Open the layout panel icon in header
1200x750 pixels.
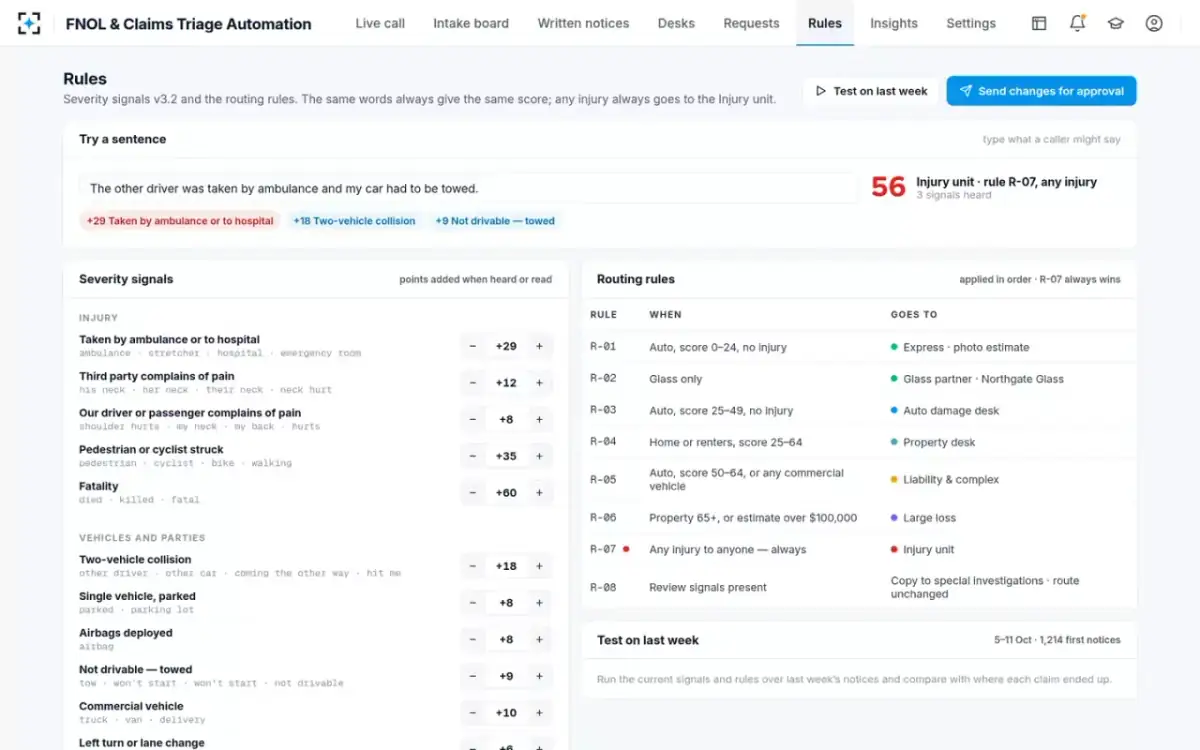pos(1039,23)
